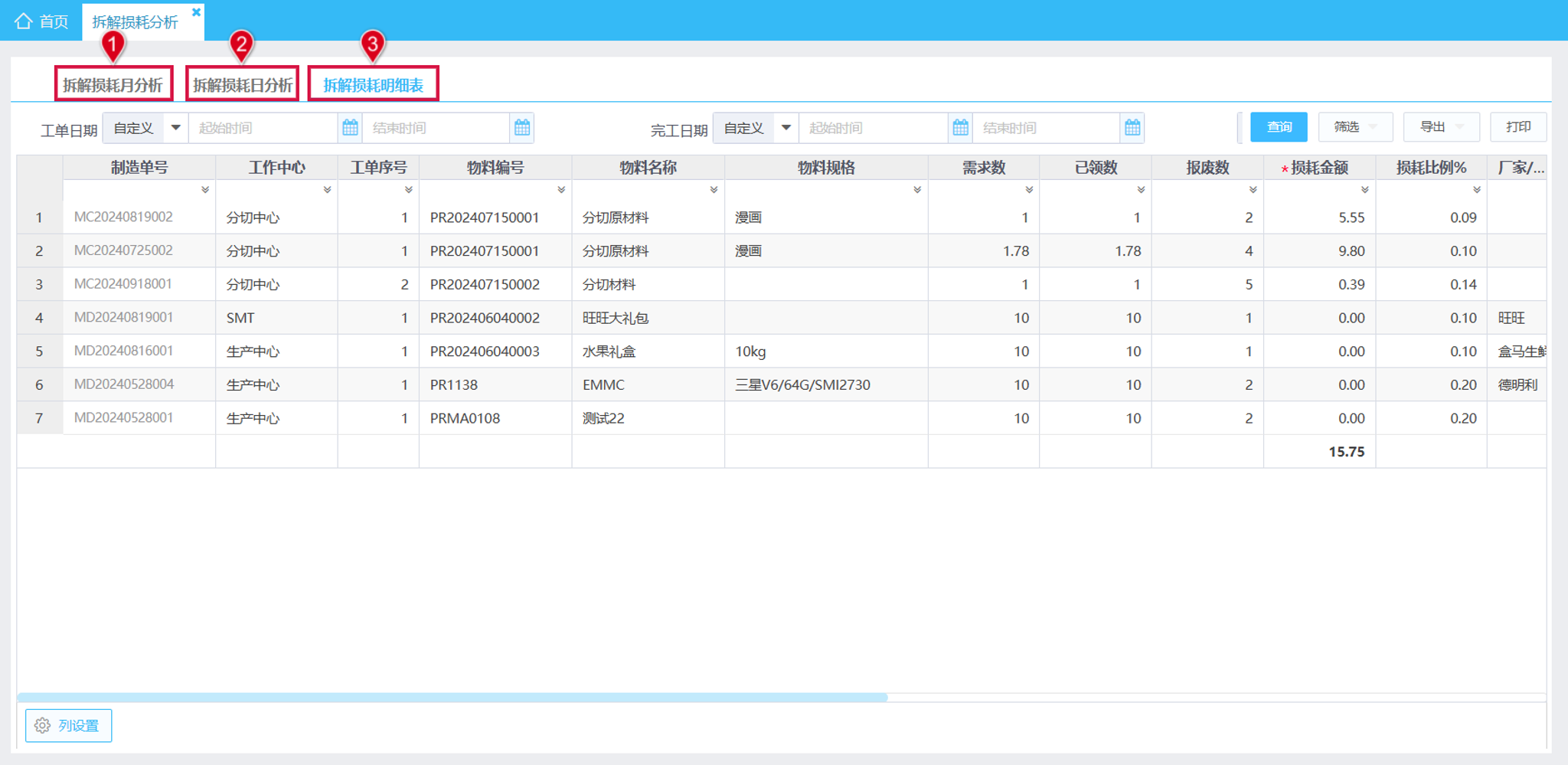This screenshot has height=765, width=1568.
Task: Switch to 拆解损耗日分析 tab
Action: [242, 84]
